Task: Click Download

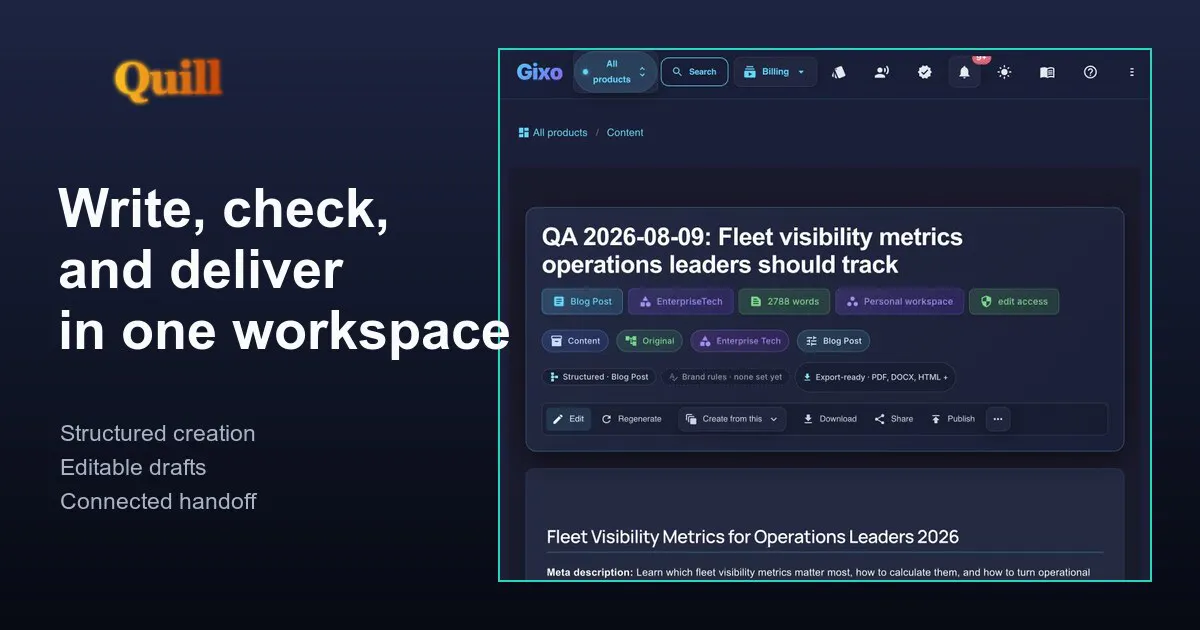Action: click(x=830, y=419)
